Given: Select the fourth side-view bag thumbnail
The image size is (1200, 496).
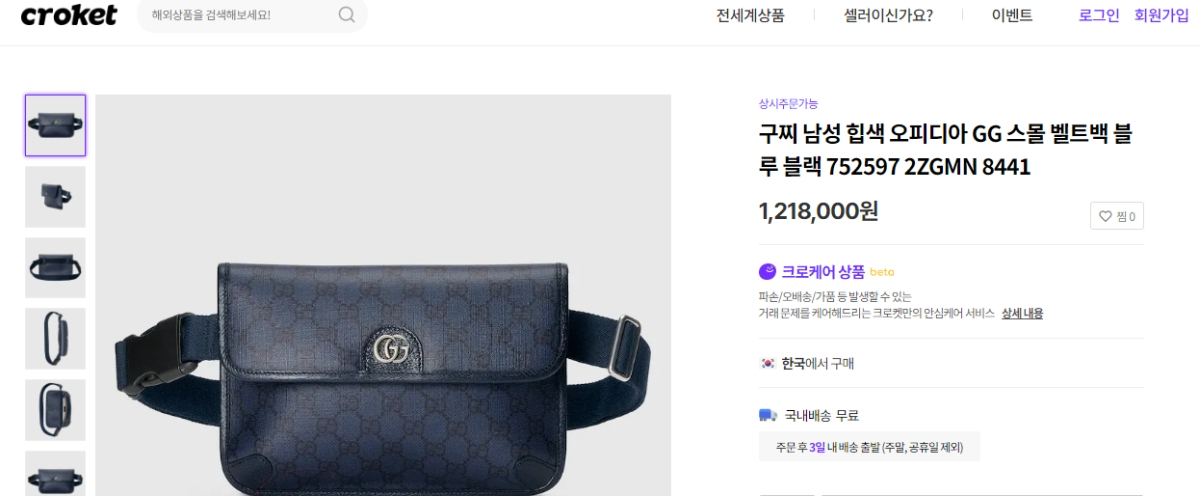Looking at the screenshot, I should point(55,338).
